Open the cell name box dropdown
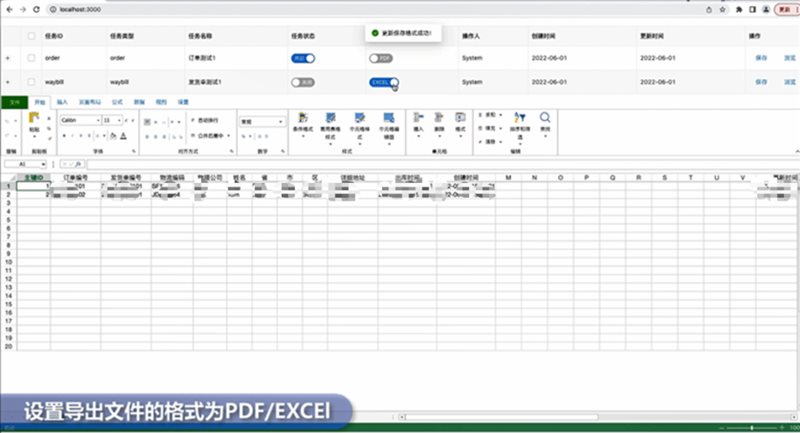 tap(43, 164)
